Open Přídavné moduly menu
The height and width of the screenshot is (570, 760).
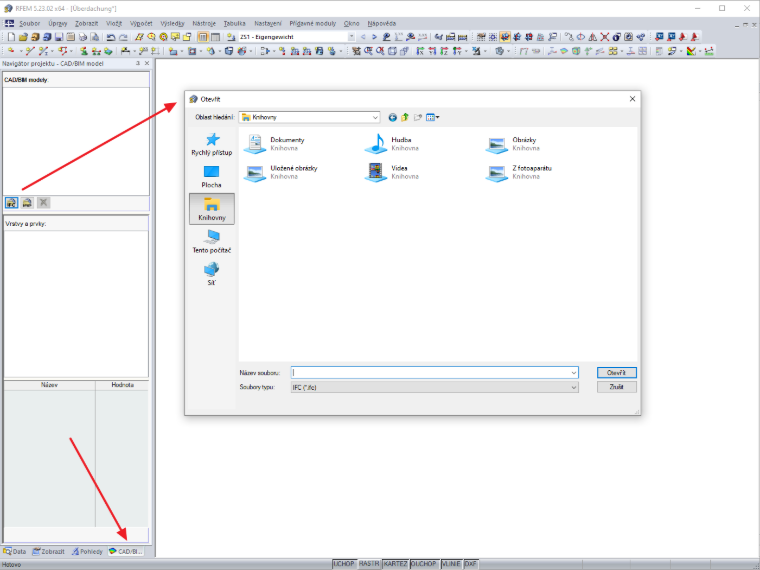(313, 23)
